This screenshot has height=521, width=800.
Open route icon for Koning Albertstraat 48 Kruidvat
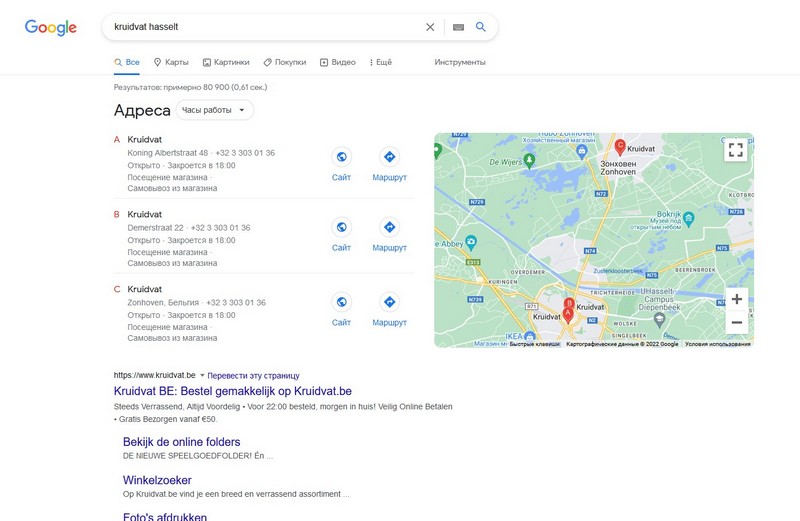(389, 157)
